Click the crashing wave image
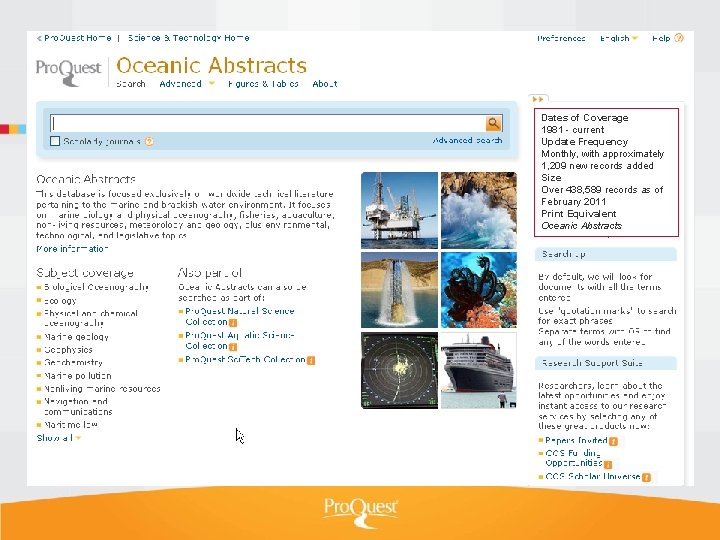Screen dimensions: 720x540 [478, 210]
